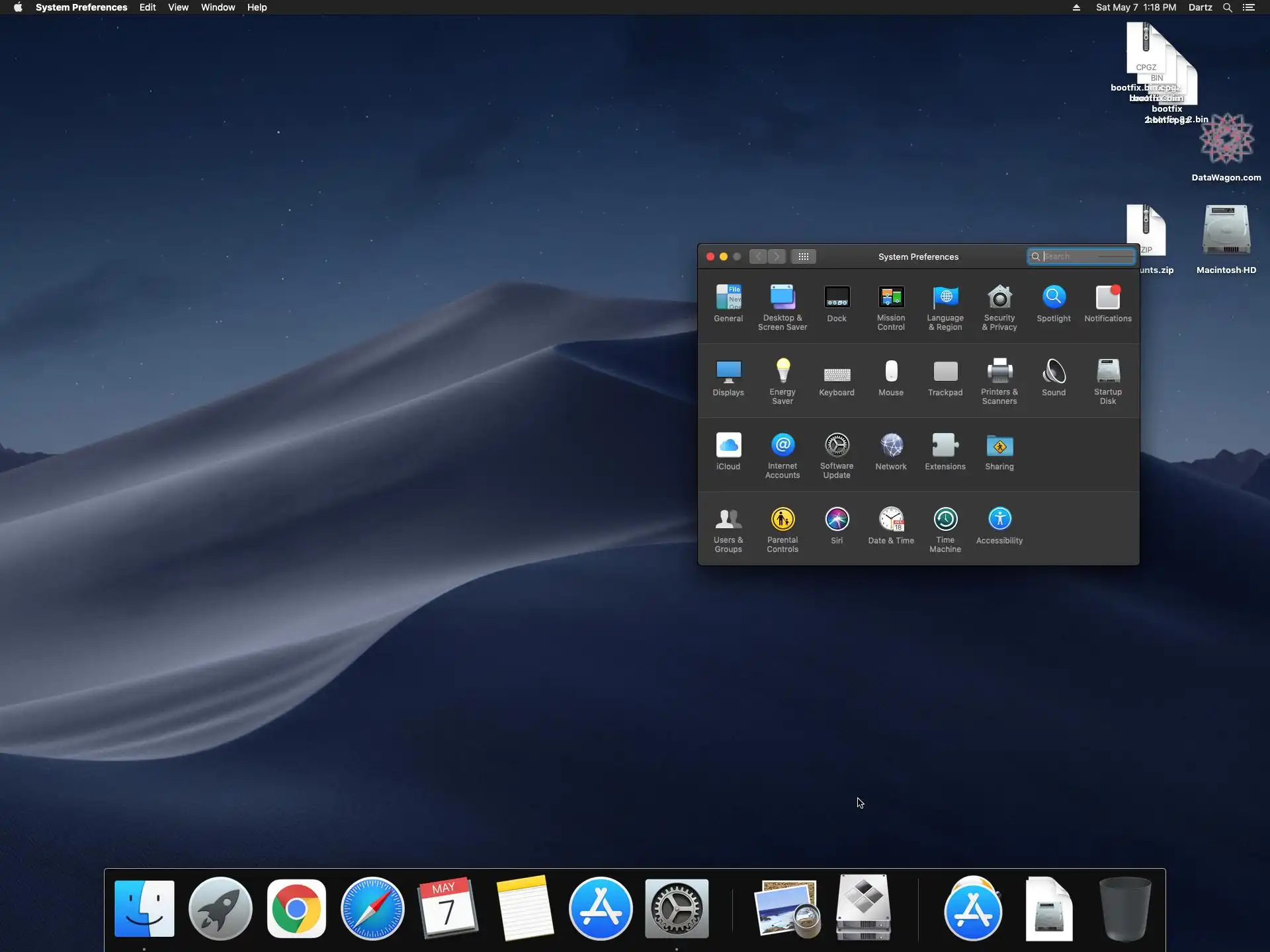Click in the System Preferences search field
Screen dimensions: 1270x952
click(1085, 257)
